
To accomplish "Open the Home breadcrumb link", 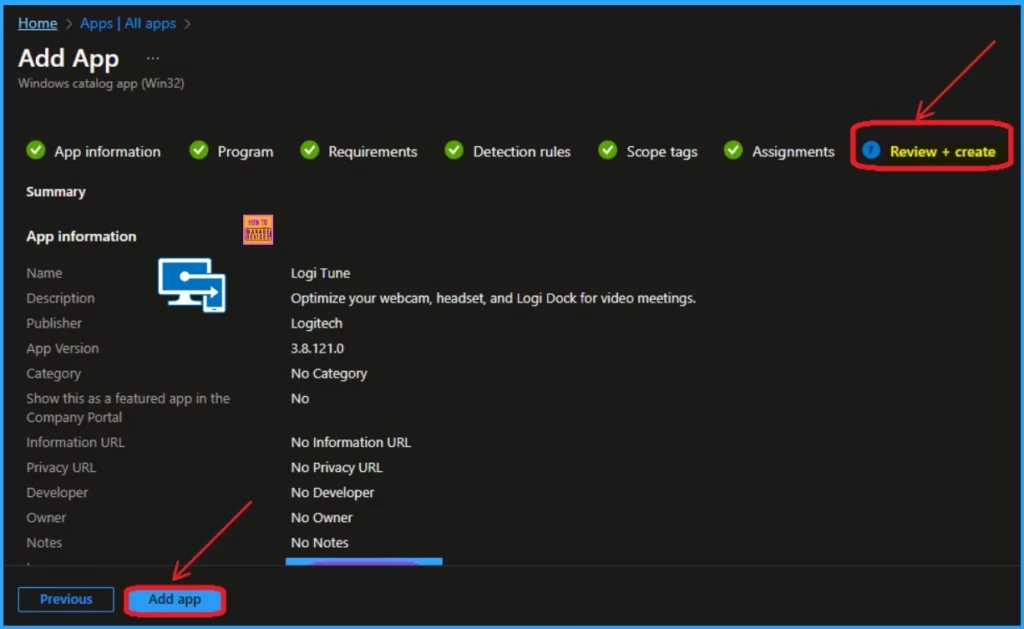I will point(37,24).
